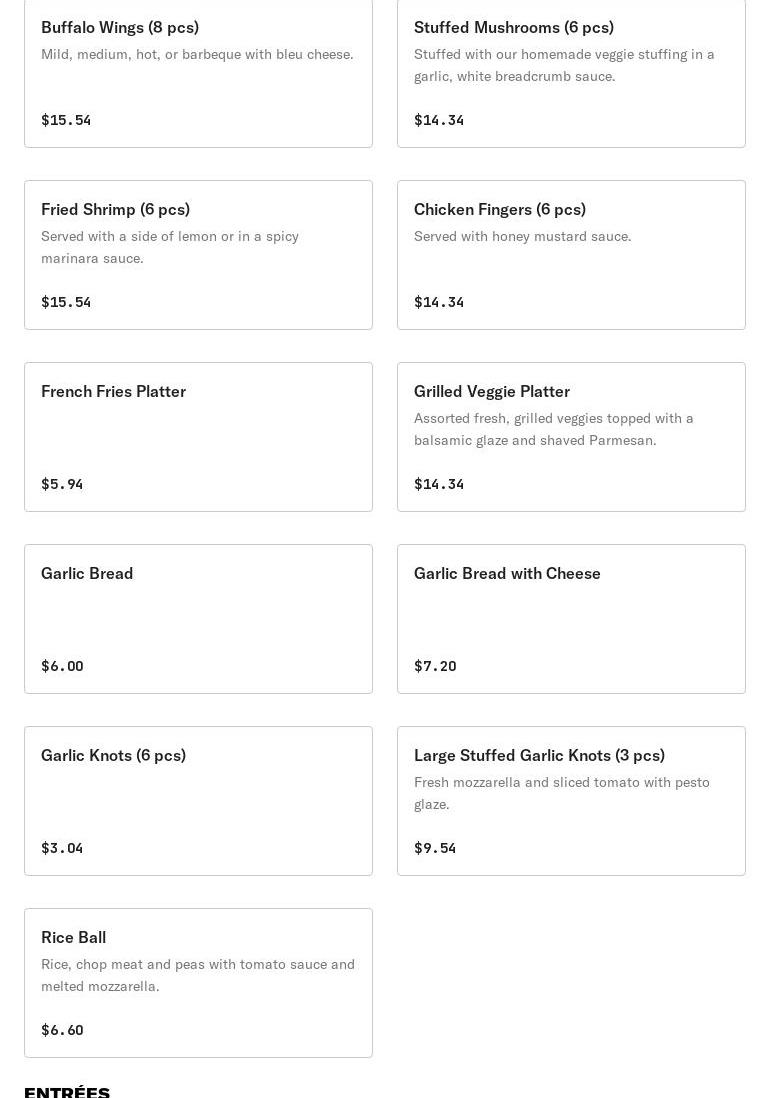Click the $3.04 Garlic Knots price
770x1098 pixels.
point(62,848)
